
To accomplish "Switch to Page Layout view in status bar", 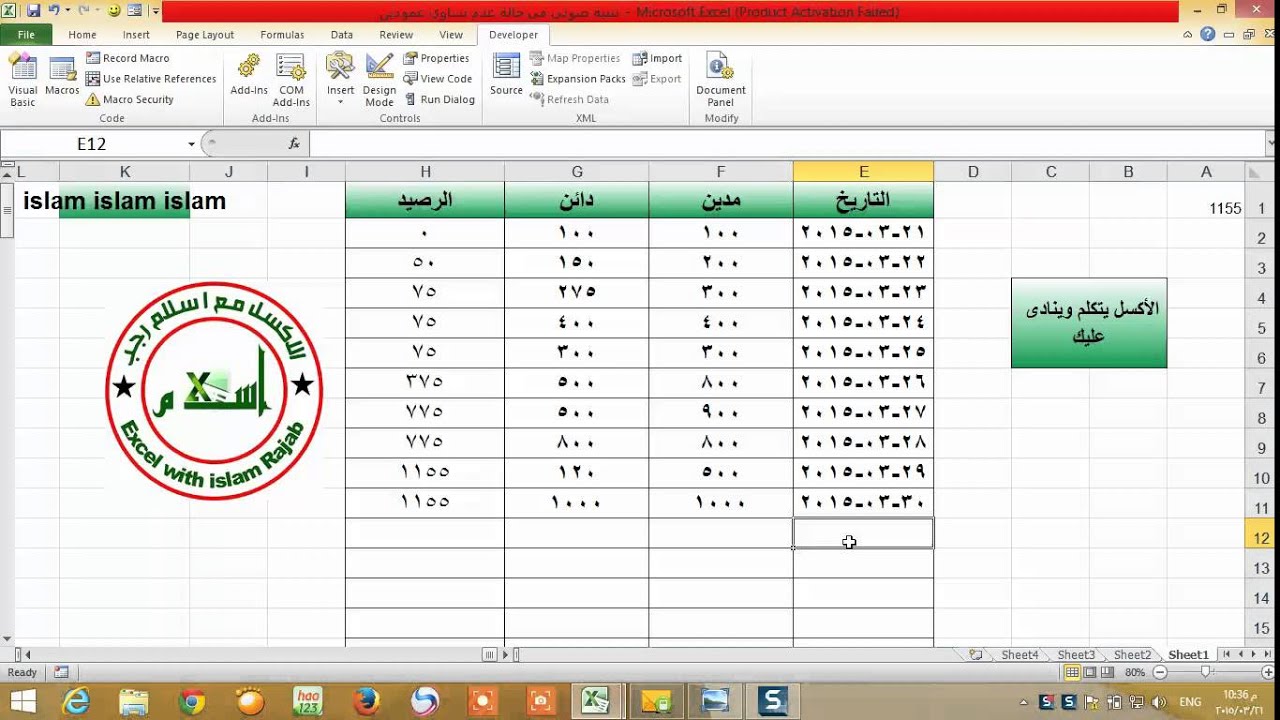I will [1091, 673].
